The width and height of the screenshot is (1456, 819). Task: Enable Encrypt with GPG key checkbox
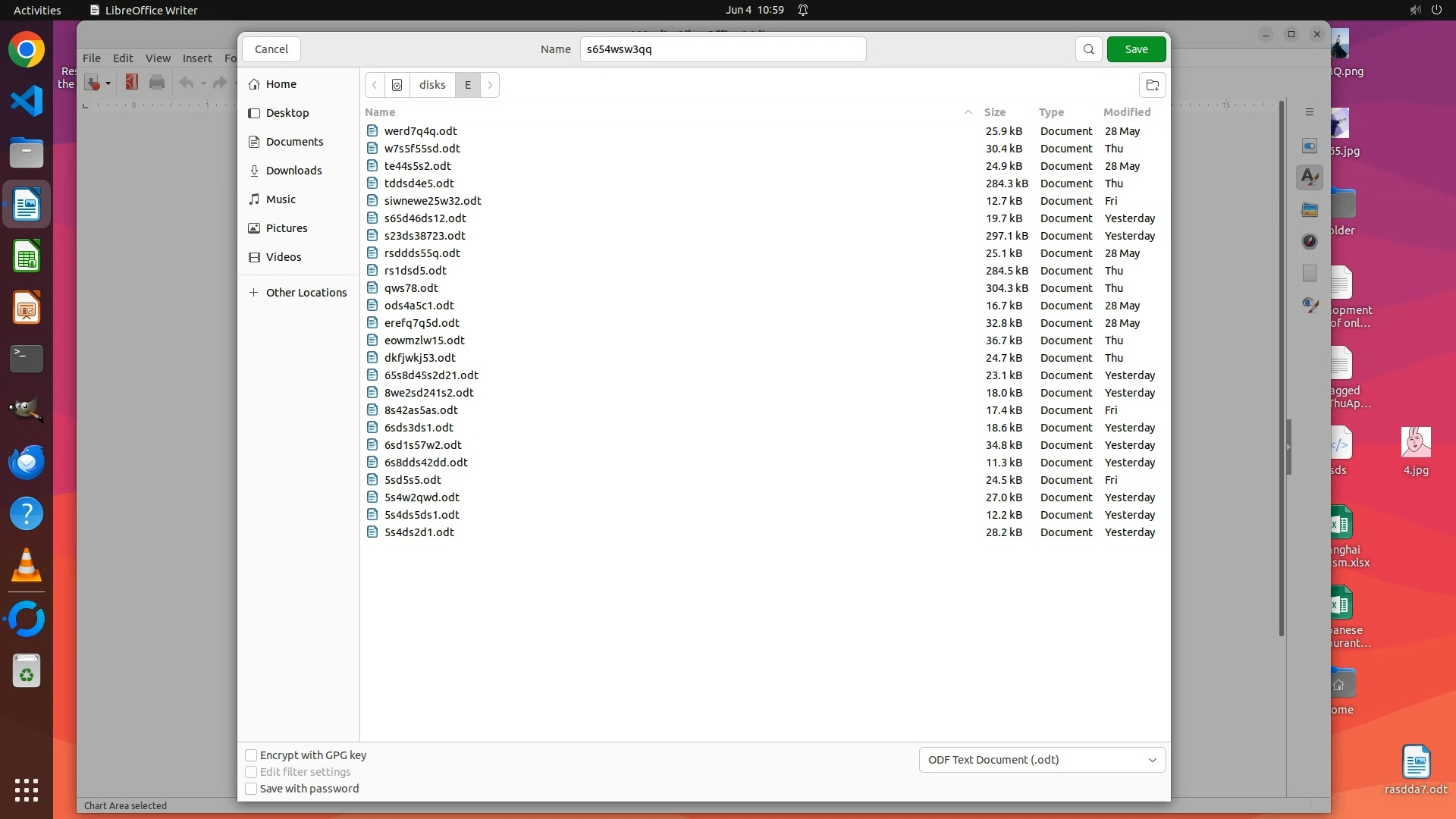tap(251, 755)
